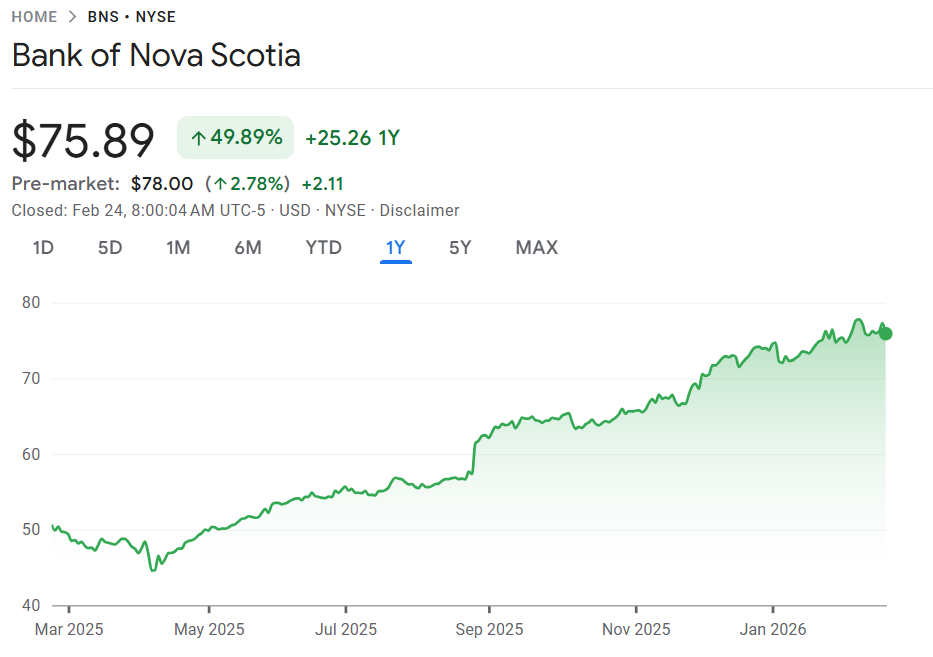Screen dimensions: 933x657
Task: Click the Bank of Nova Scotia heading
Action: pos(156,55)
